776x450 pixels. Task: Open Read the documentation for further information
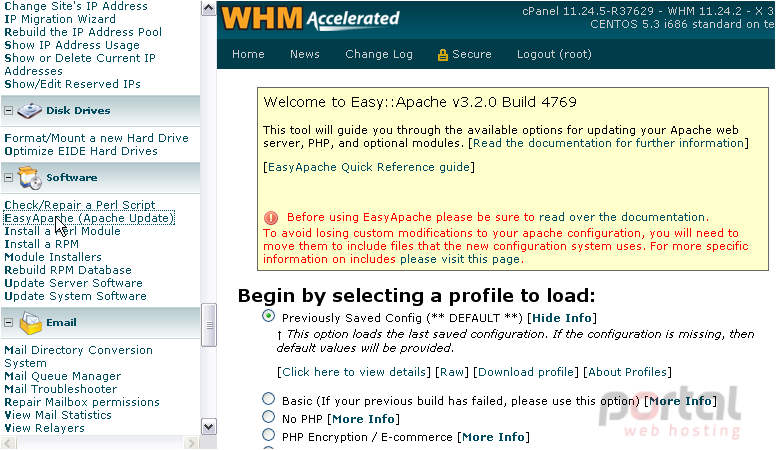coord(608,143)
